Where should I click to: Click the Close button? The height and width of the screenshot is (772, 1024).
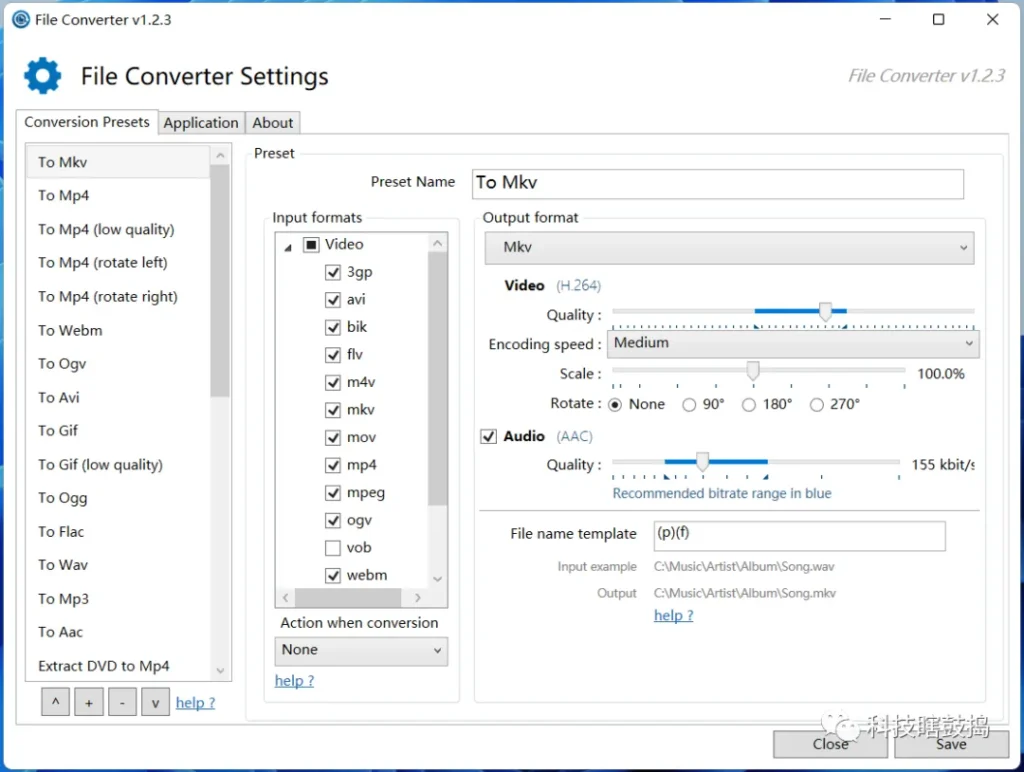830,744
